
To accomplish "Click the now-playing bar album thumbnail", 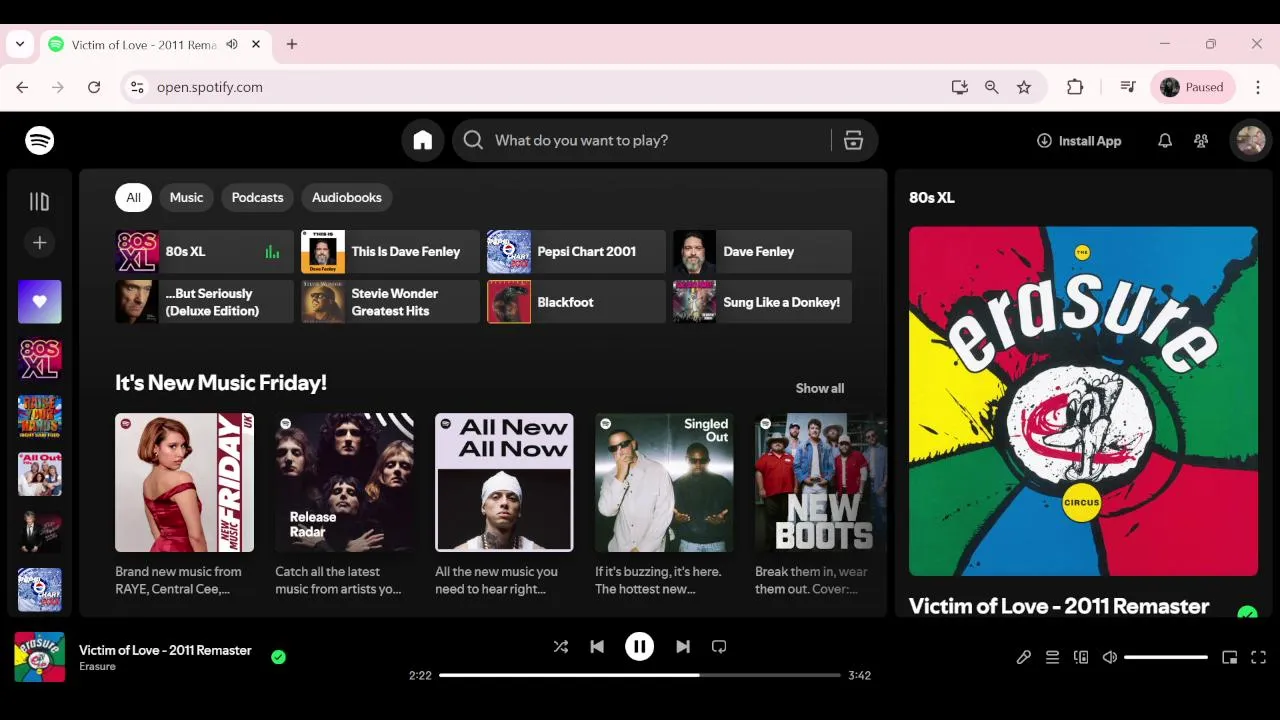I will (x=40, y=657).
